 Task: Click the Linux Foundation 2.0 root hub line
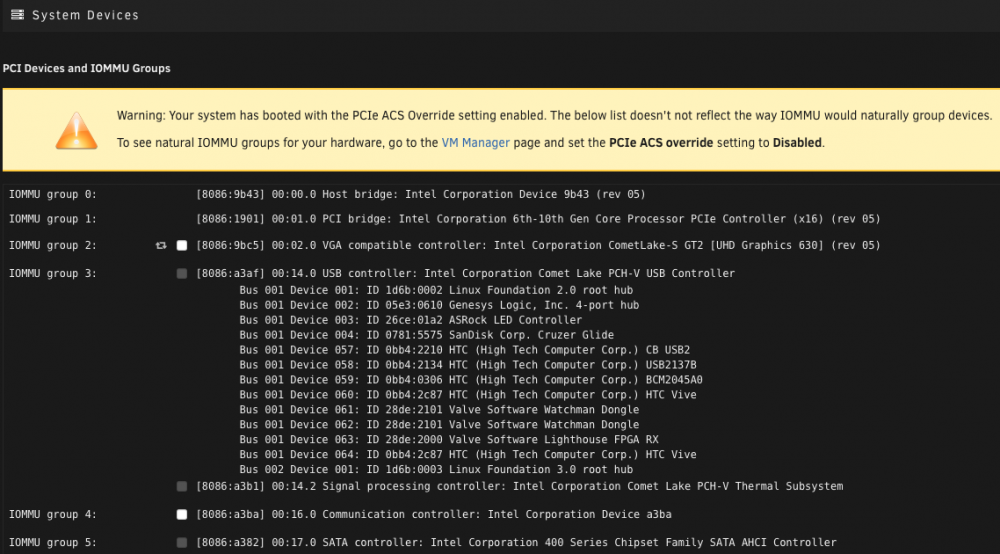click(x=436, y=290)
